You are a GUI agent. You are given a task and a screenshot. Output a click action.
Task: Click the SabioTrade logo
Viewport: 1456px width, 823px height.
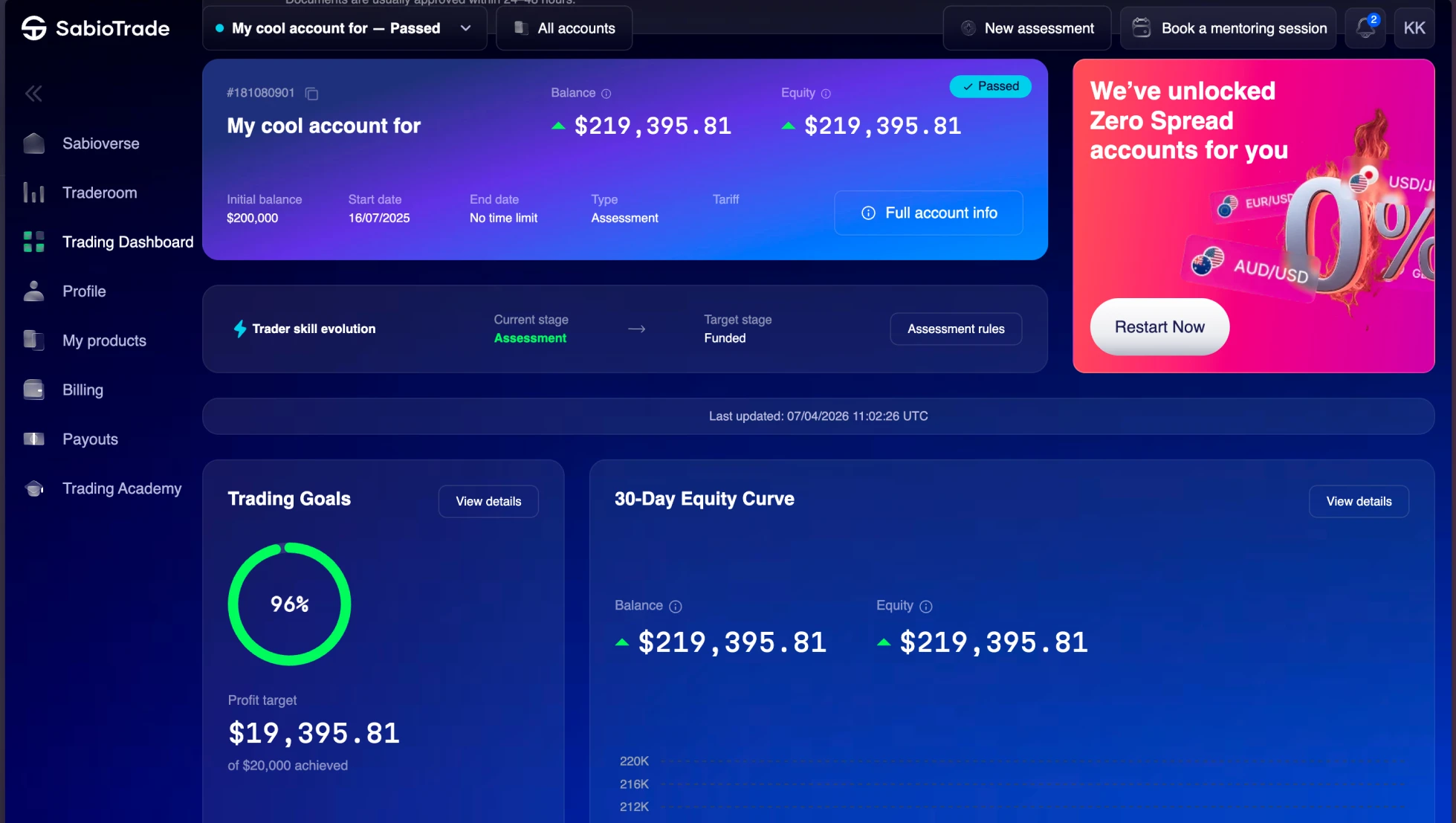click(96, 28)
